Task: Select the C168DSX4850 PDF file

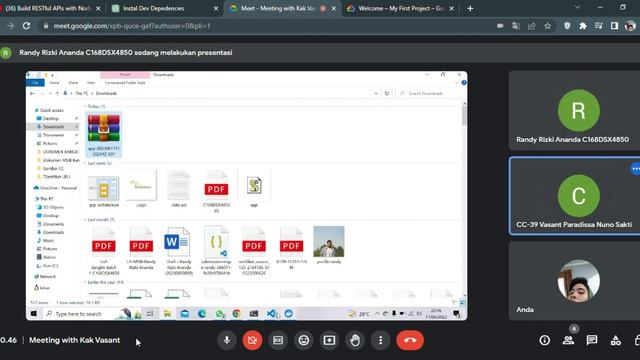Action: coord(216,192)
